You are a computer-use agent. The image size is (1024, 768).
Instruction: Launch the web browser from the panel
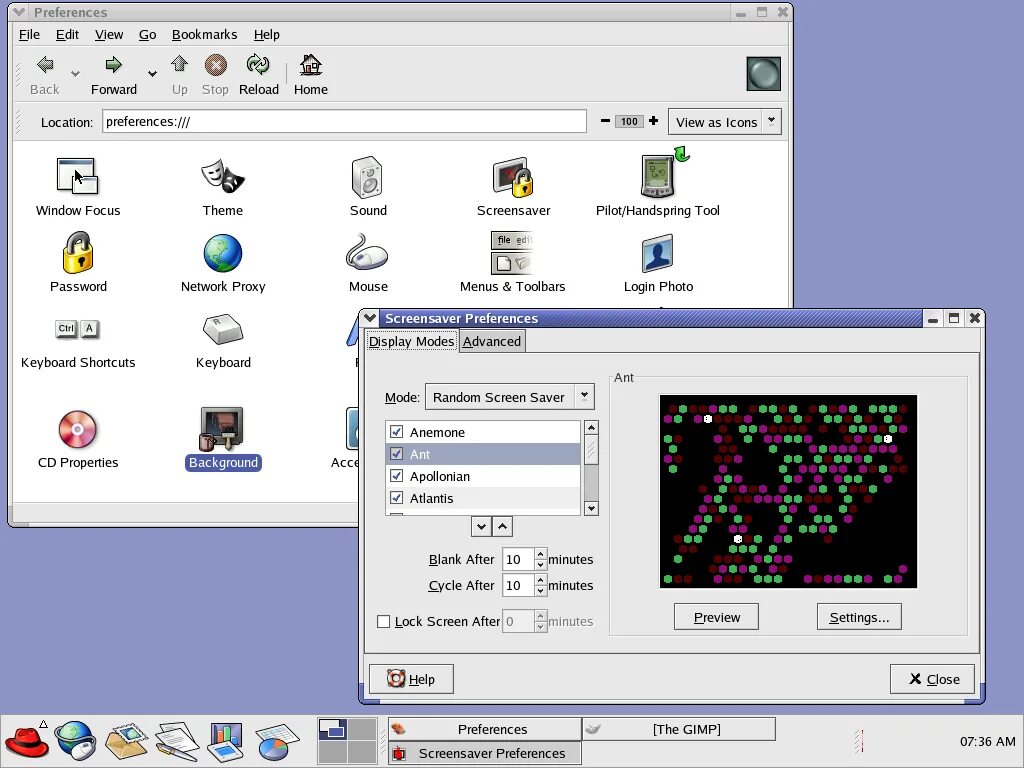pyautogui.click(x=76, y=741)
